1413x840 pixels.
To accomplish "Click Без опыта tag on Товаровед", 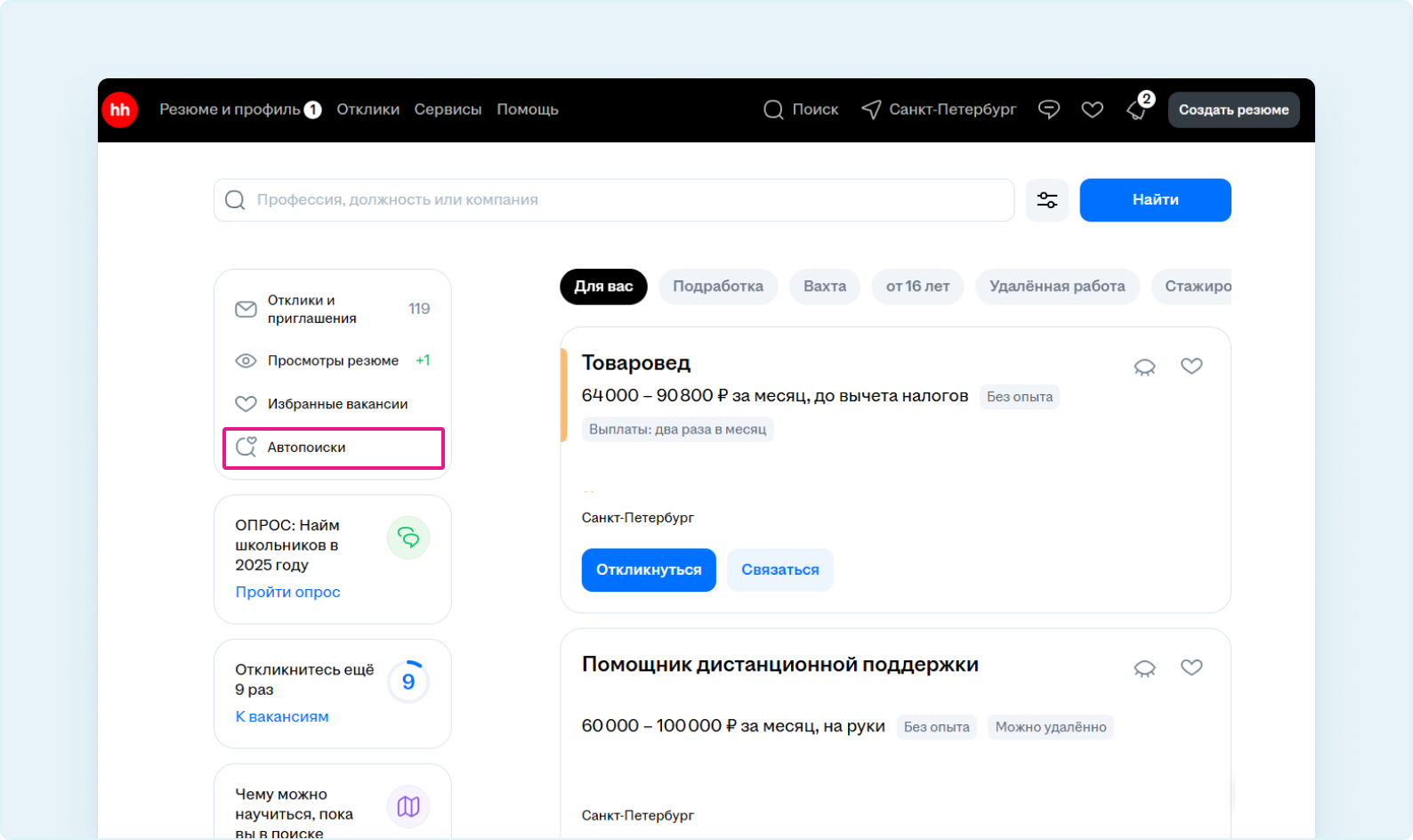I will [x=1020, y=397].
